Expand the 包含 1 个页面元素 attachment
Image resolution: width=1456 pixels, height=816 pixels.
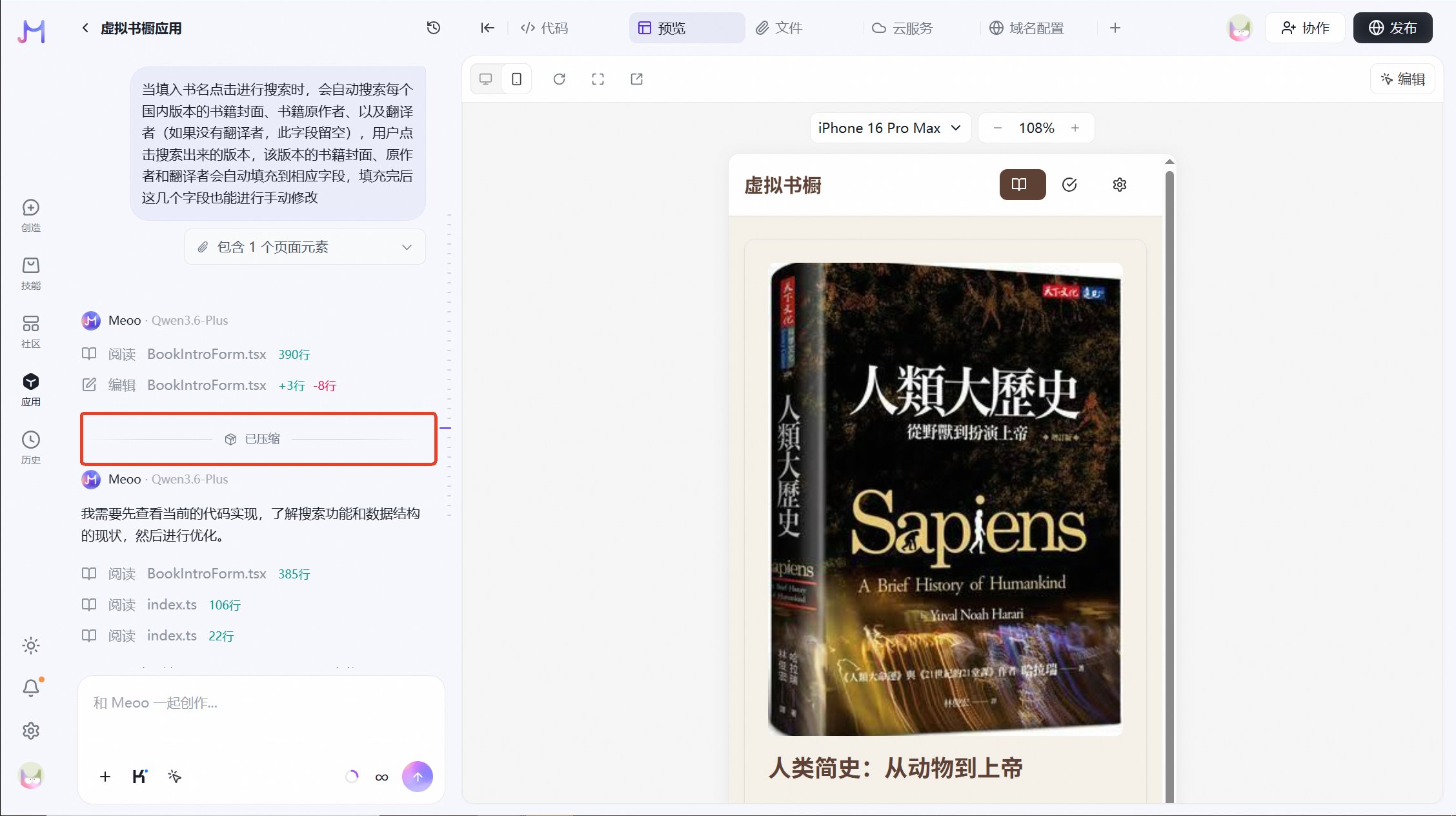pyautogui.click(x=305, y=247)
